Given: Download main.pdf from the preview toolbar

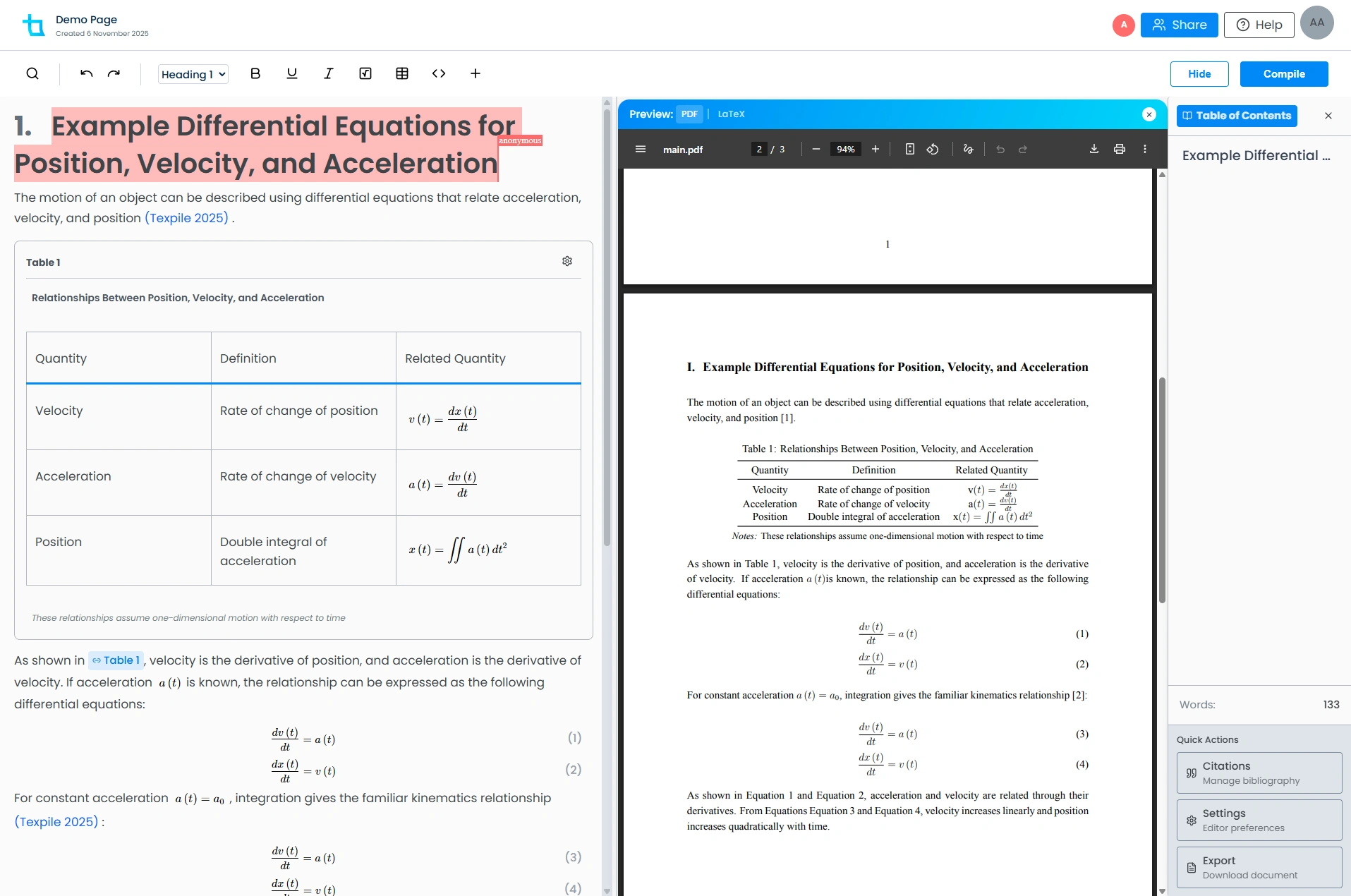Looking at the screenshot, I should [1093, 149].
